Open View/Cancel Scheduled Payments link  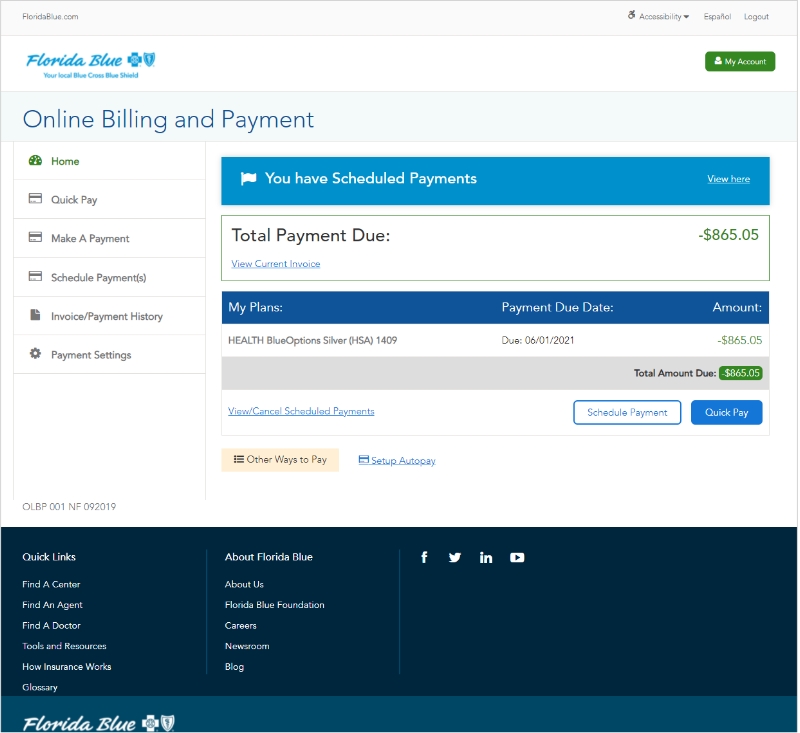[x=301, y=411]
